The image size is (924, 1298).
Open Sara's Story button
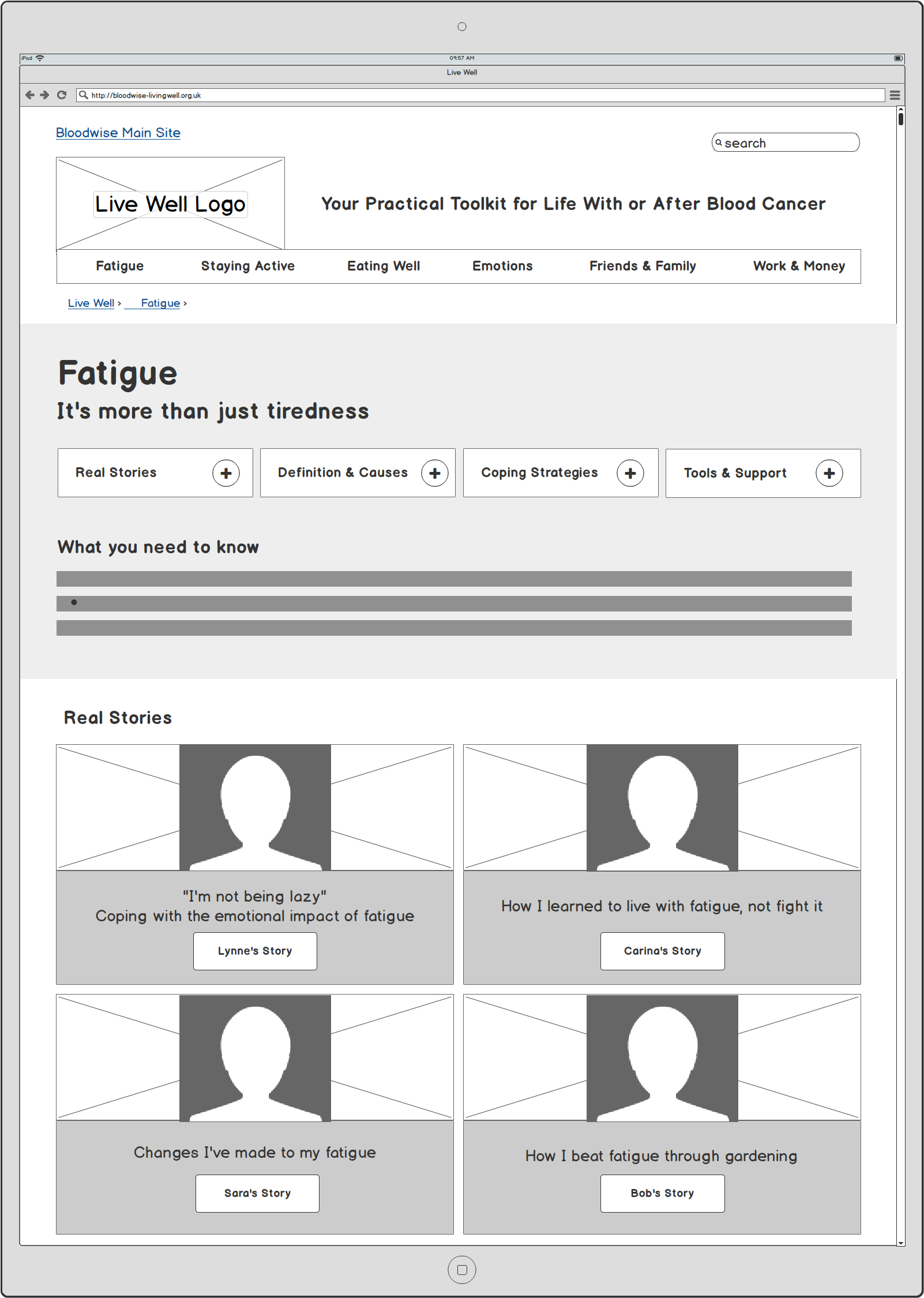[x=257, y=1193]
